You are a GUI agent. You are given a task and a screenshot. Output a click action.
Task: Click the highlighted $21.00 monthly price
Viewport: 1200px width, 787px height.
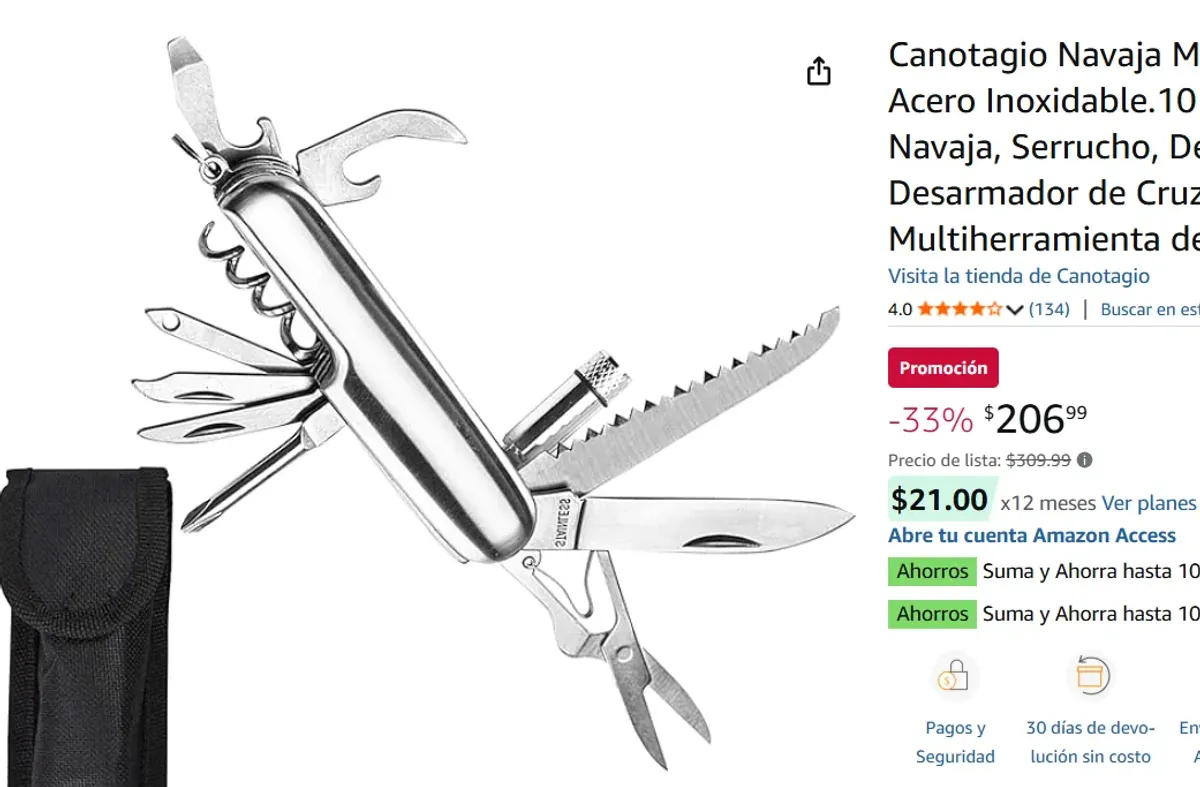[x=939, y=499]
